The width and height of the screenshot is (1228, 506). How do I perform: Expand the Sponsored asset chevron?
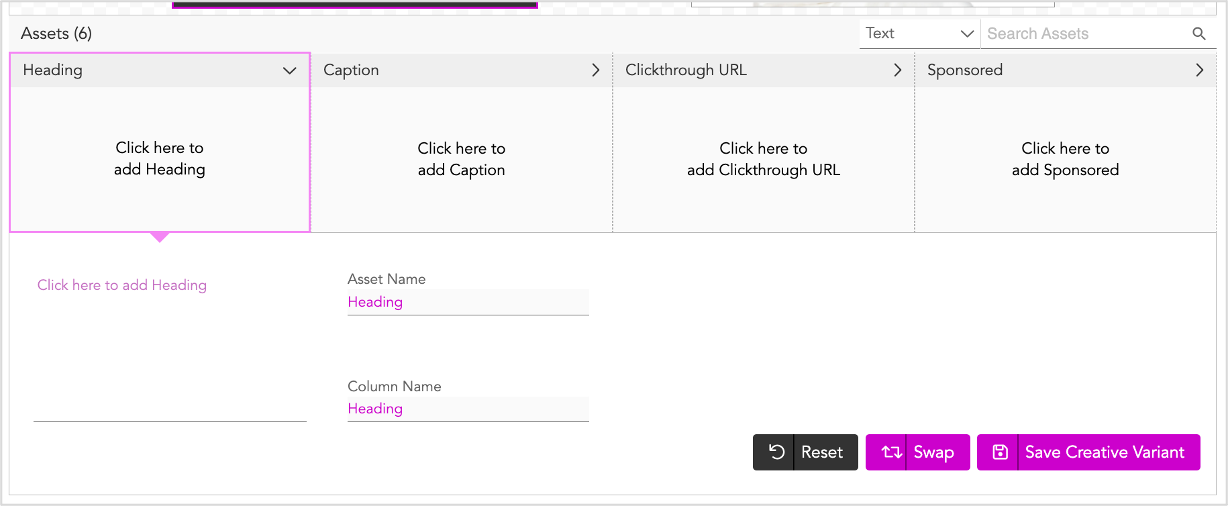pyautogui.click(x=1200, y=70)
